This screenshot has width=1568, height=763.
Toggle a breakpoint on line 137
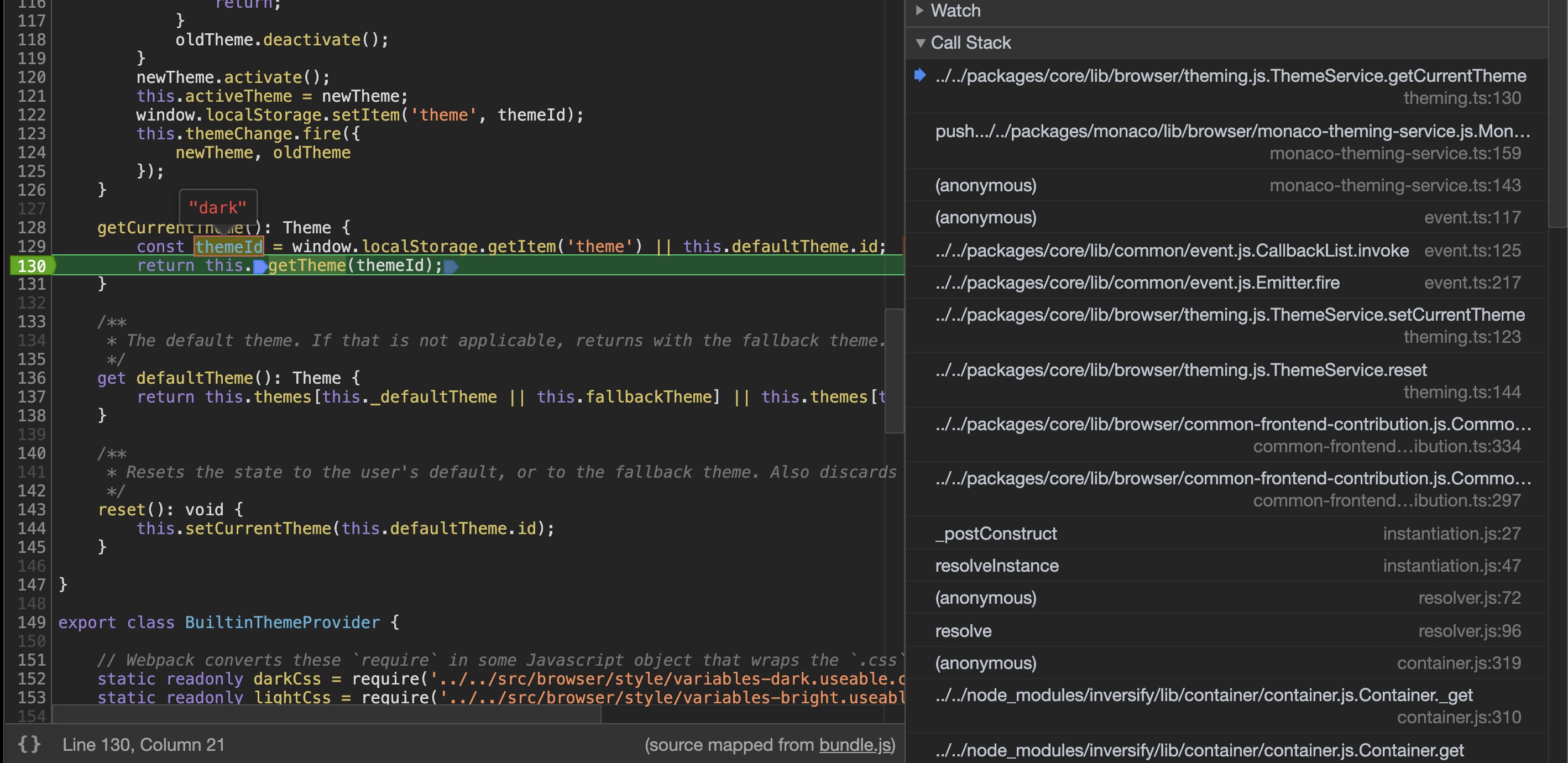click(x=32, y=396)
